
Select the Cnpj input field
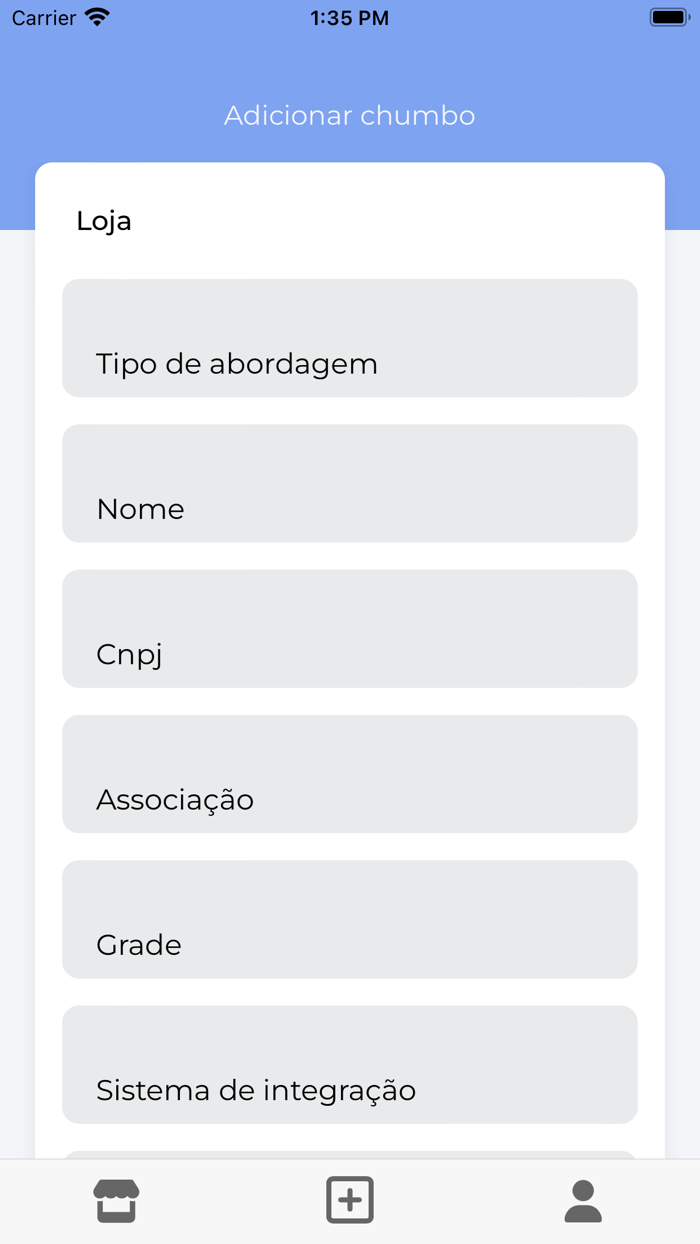tap(349, 628)
